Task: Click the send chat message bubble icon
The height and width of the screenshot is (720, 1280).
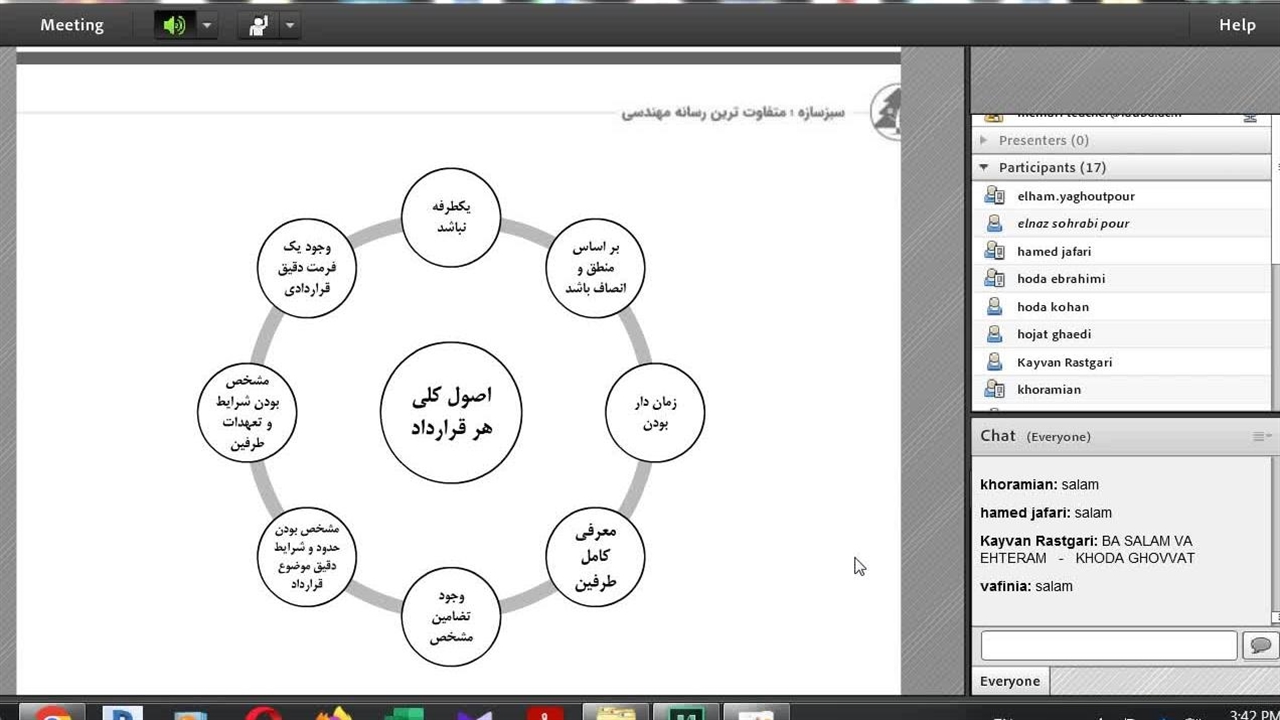Action: [x=1260, y=646]
